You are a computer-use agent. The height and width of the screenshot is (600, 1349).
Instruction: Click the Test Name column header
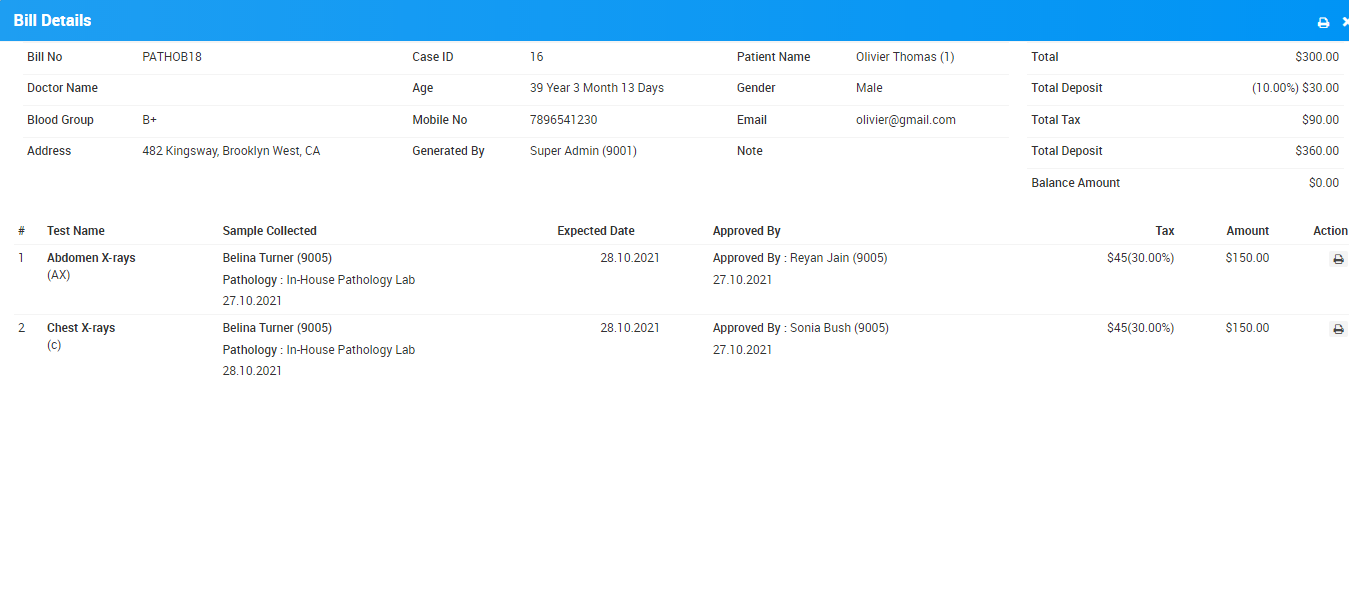pos(76,231)
